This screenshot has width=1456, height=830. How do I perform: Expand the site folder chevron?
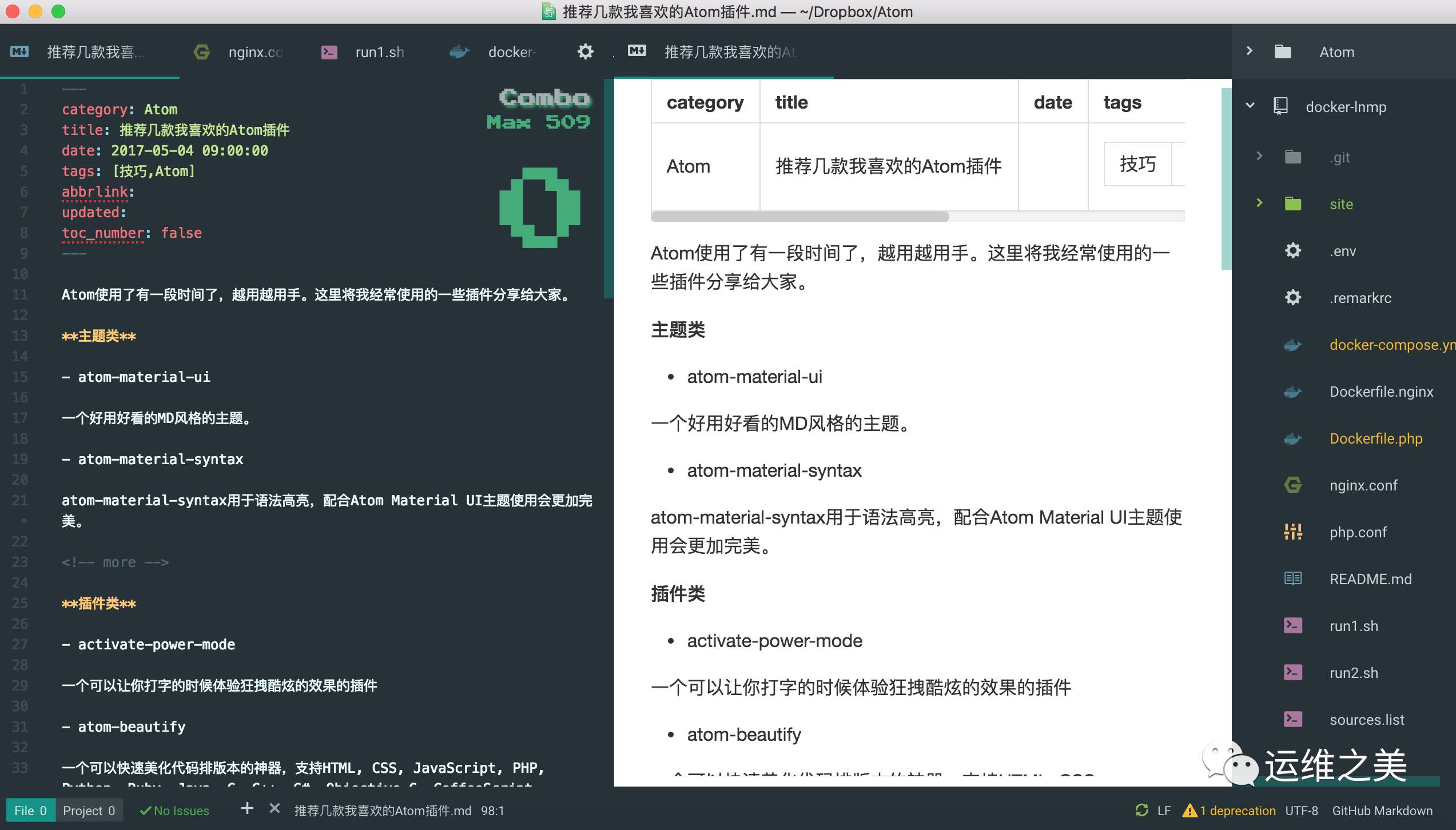click(x=1259, y=203)
